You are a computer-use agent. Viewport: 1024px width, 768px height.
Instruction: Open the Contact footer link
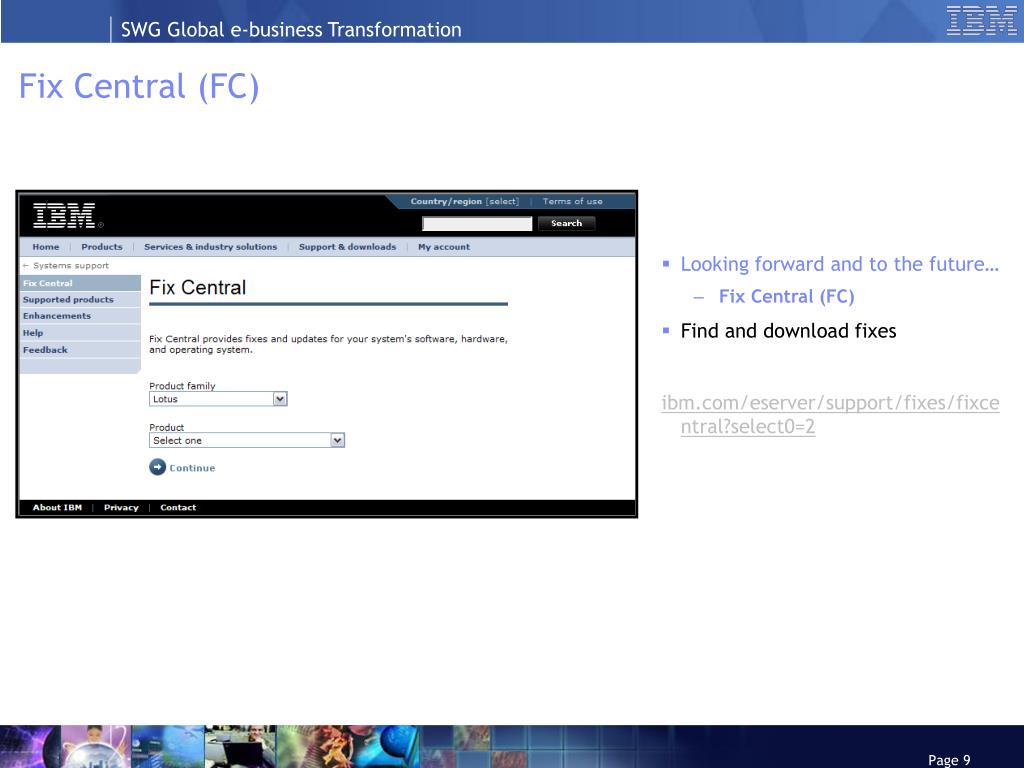click(178, 507)
